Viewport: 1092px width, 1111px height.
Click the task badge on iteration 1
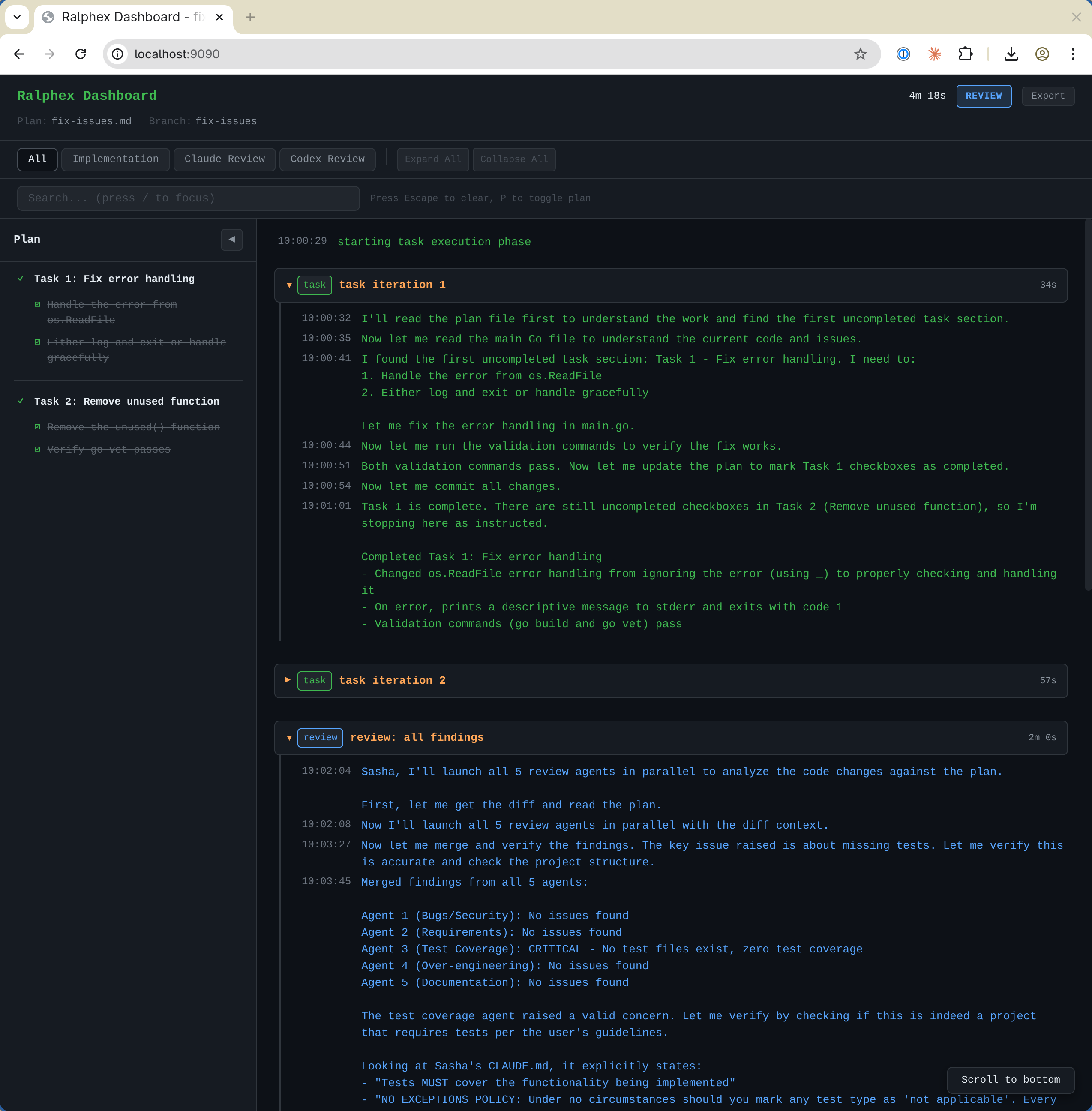pos(314,285)
